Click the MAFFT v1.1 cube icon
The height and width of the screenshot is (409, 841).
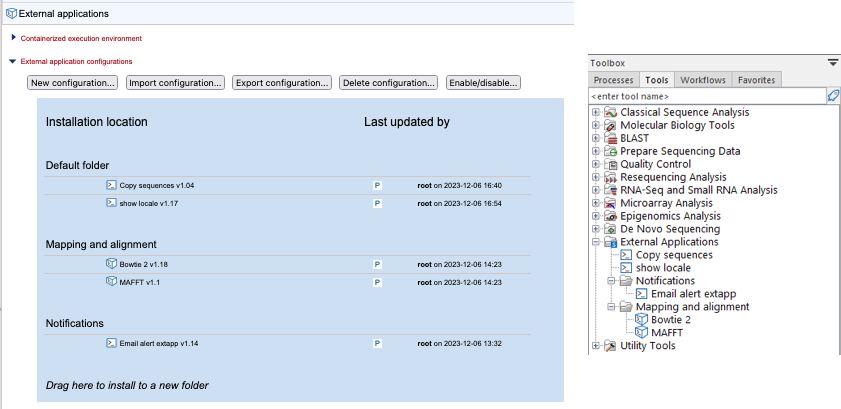pos(111,281)
